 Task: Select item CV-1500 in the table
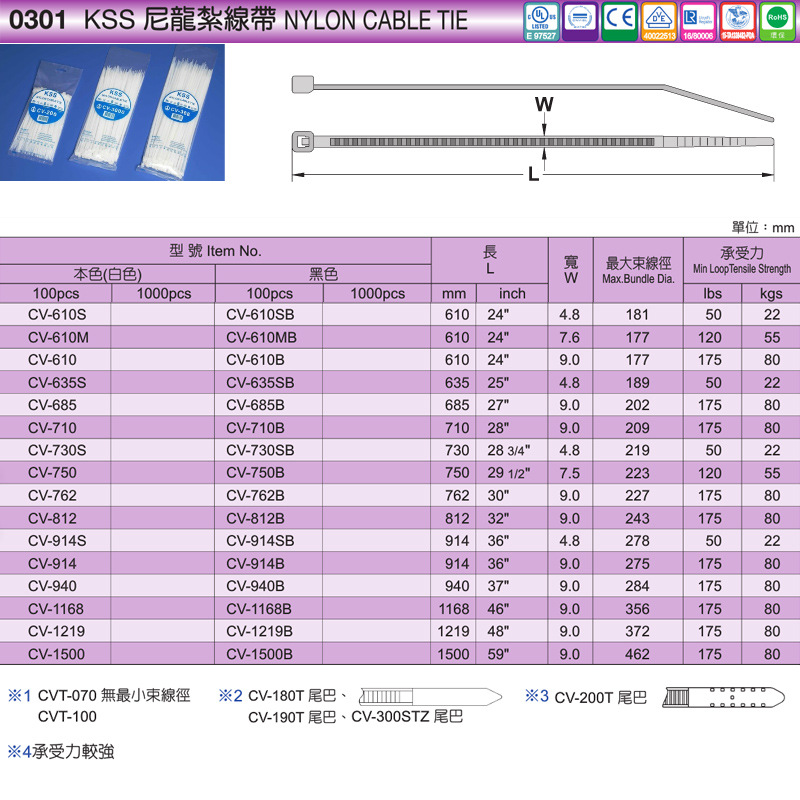pyautogui.click(x=56, y=654)
